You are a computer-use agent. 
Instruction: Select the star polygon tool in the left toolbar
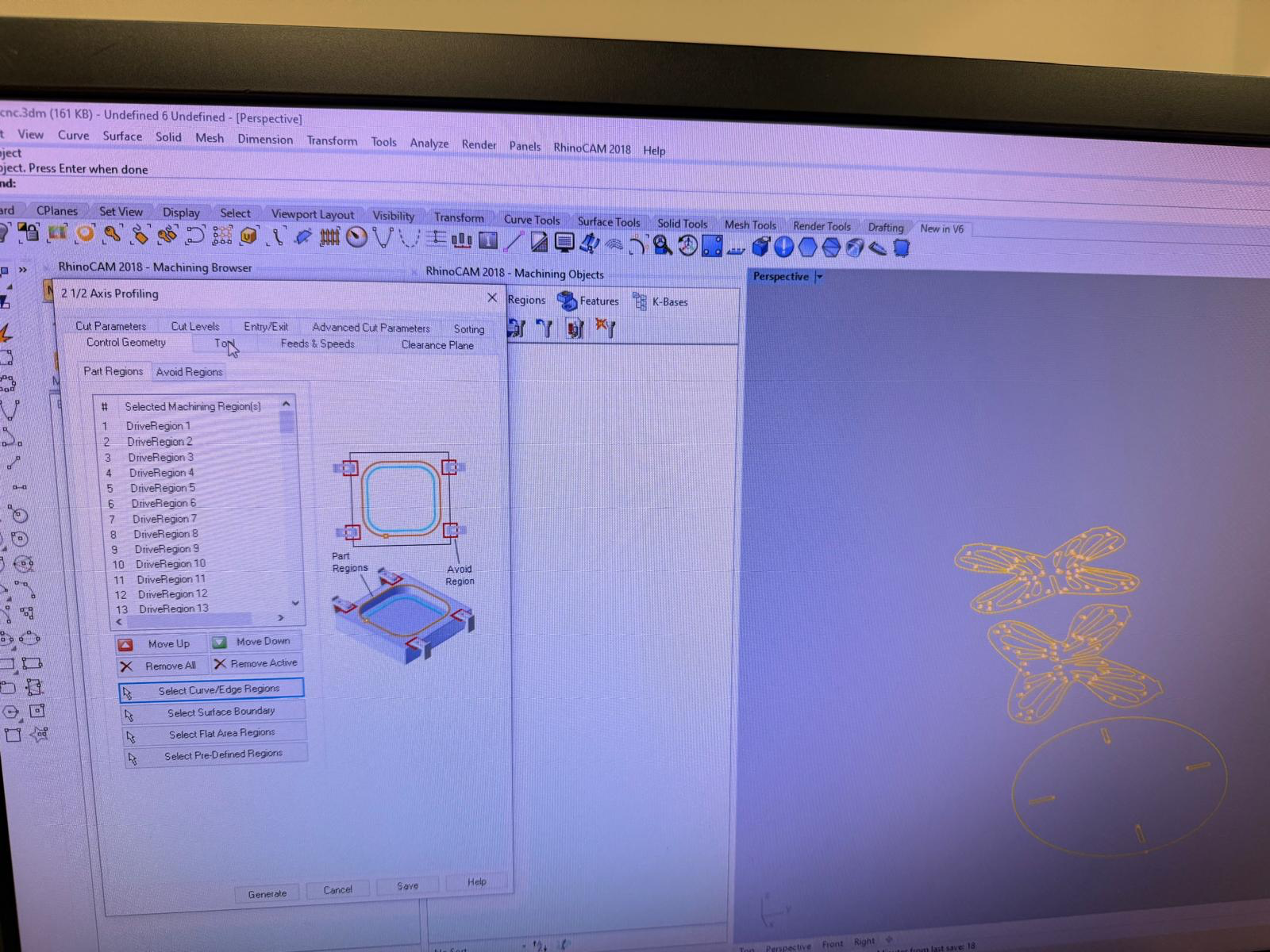click(x=39, y=734)
